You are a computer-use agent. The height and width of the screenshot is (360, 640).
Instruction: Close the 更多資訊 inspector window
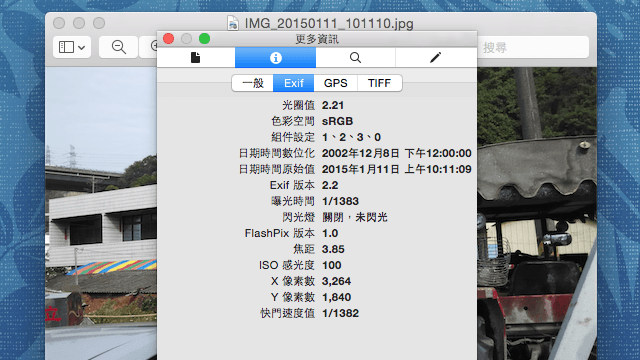pyautogui.click(x=169, y=39)
